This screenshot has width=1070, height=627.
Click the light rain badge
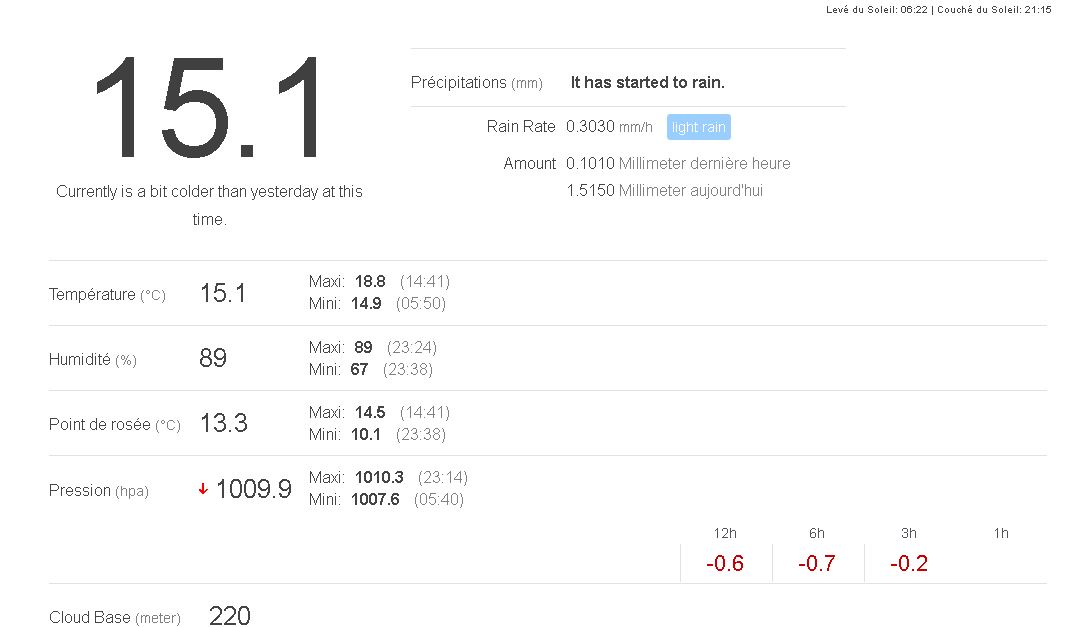(698, 127)
